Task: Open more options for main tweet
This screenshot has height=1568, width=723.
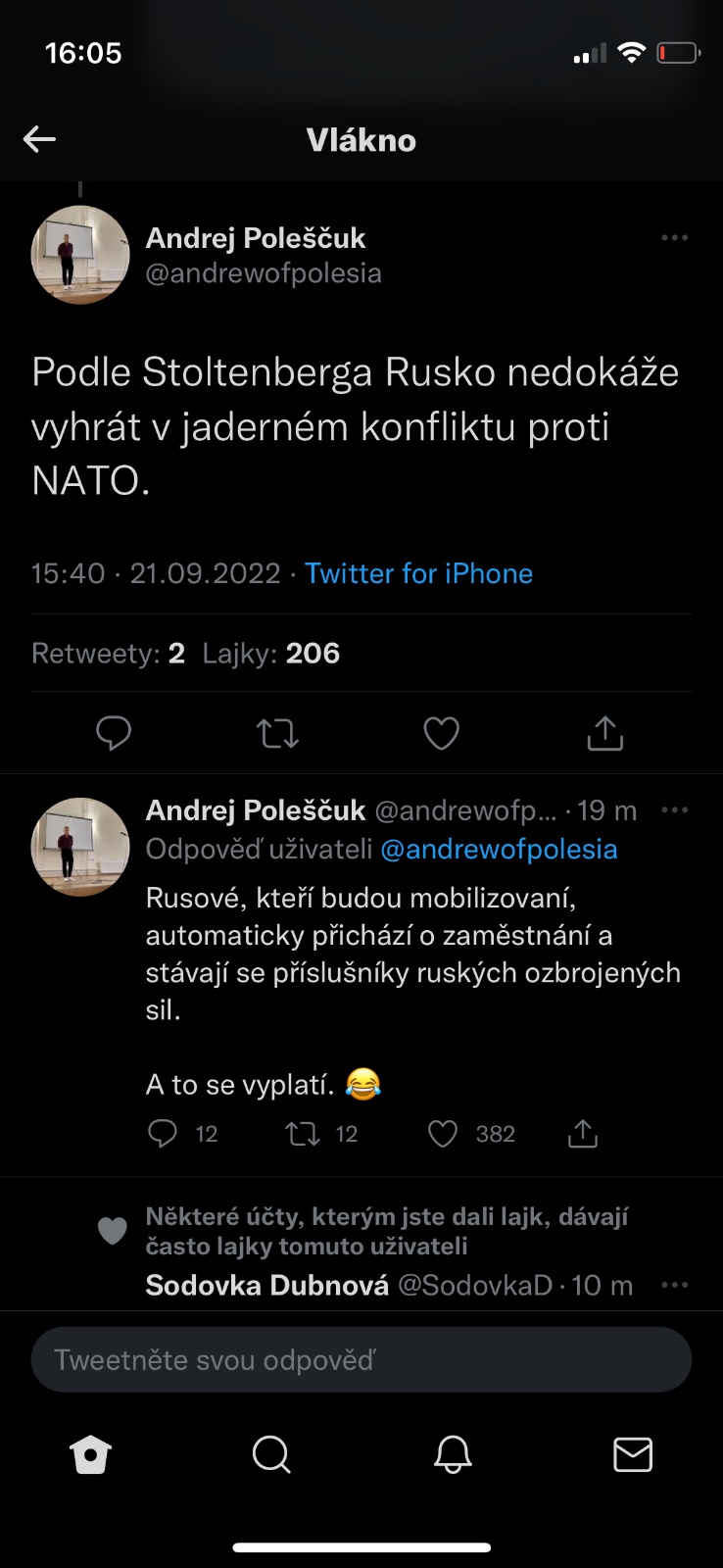Action: tap(674, 238)
